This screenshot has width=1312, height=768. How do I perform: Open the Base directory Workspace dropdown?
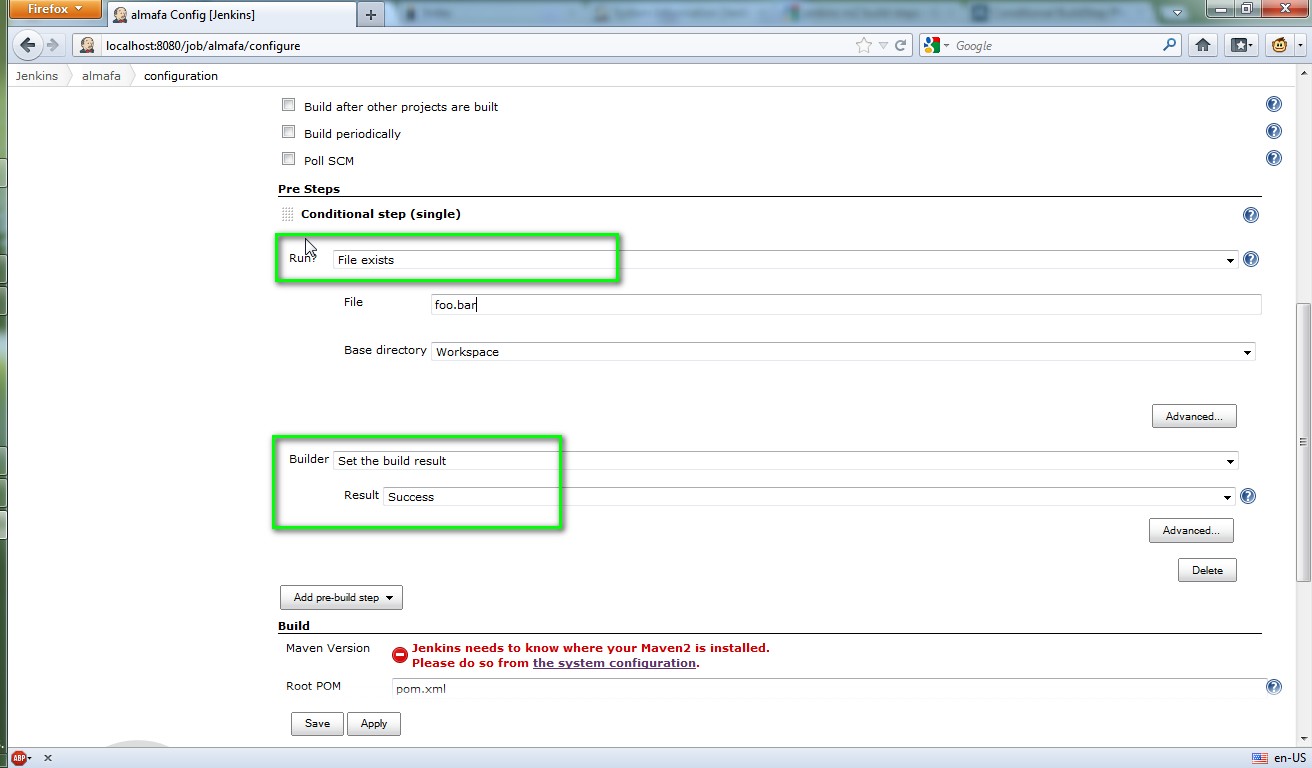click(1247, 351)
